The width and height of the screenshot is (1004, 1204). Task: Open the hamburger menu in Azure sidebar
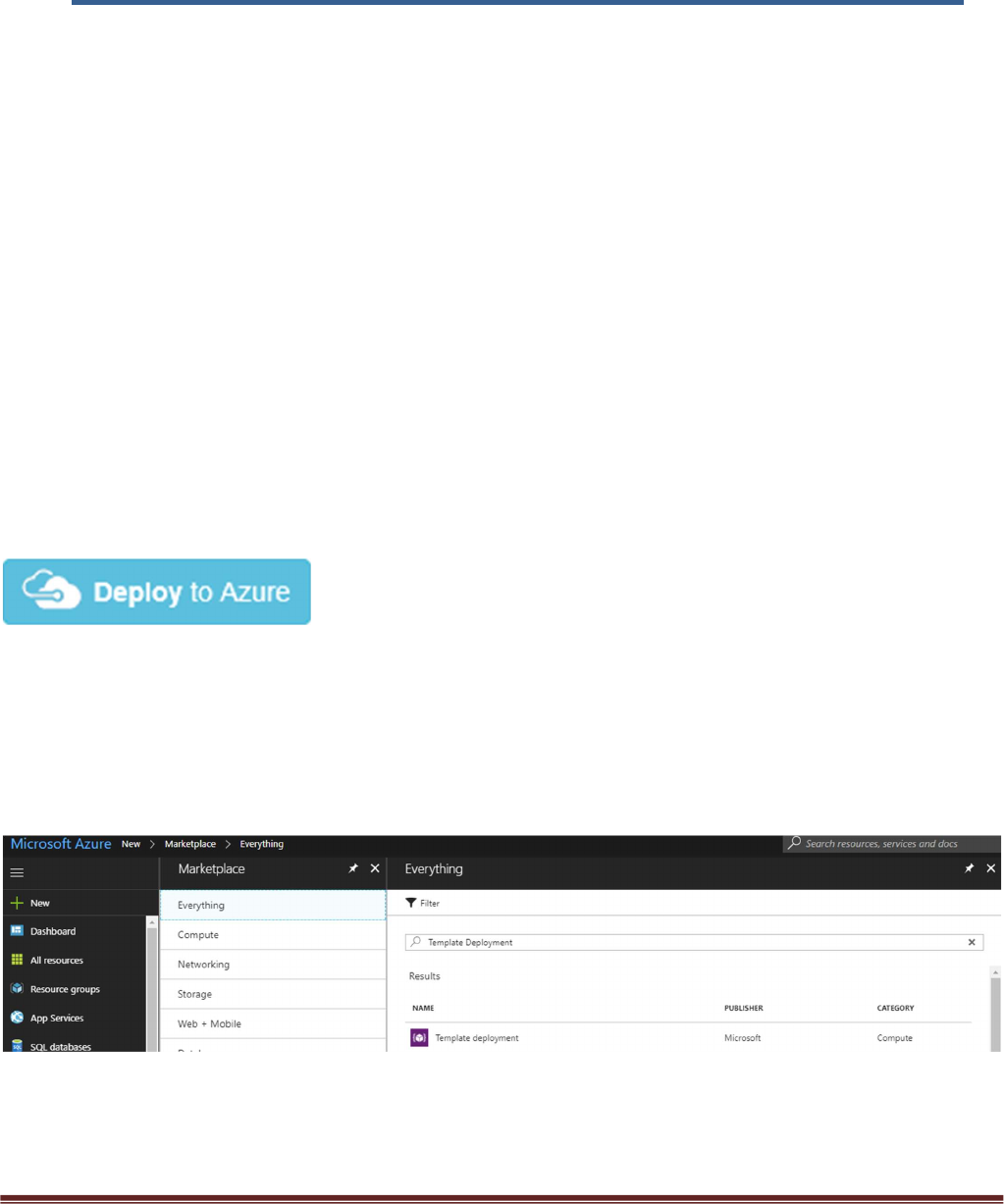coord(17,872)
